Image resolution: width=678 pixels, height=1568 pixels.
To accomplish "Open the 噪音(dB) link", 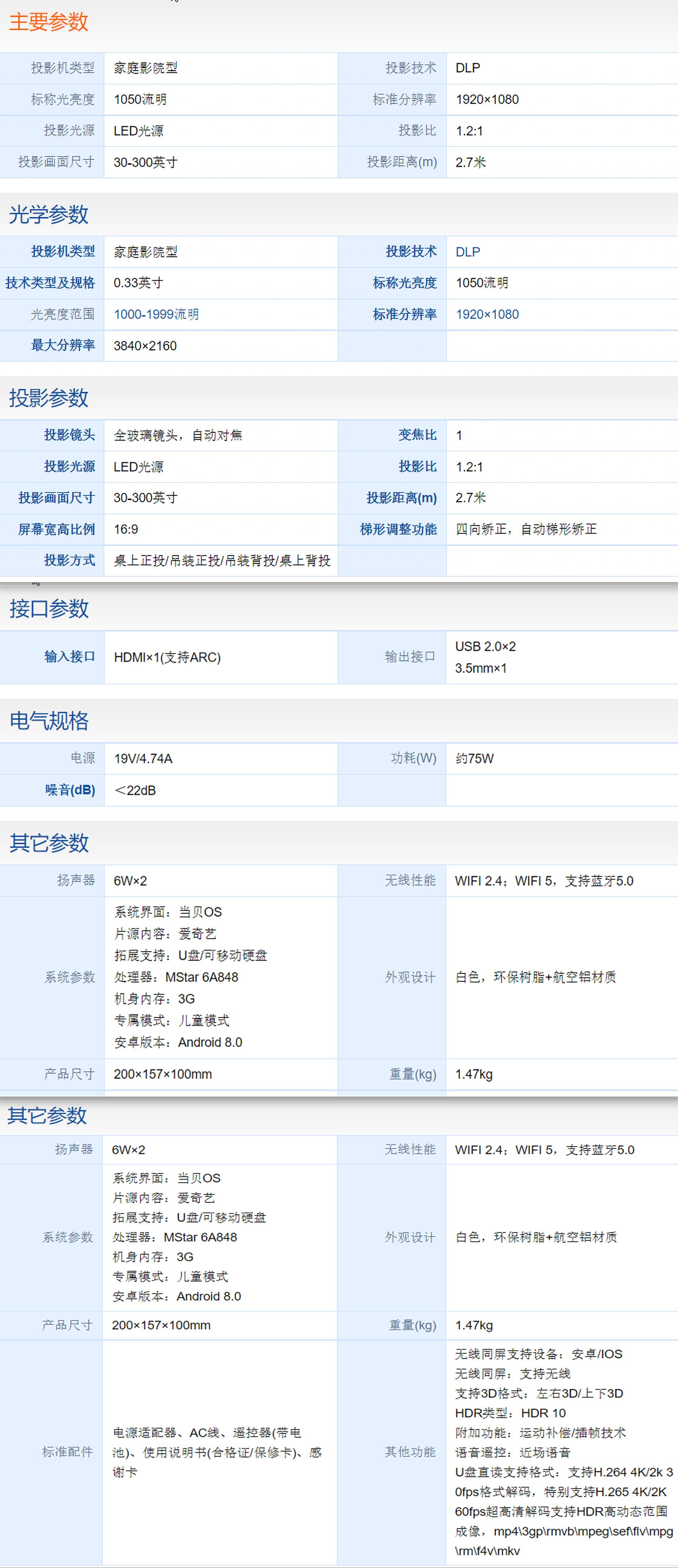I will pyautogui.click(x=70, y=790).
